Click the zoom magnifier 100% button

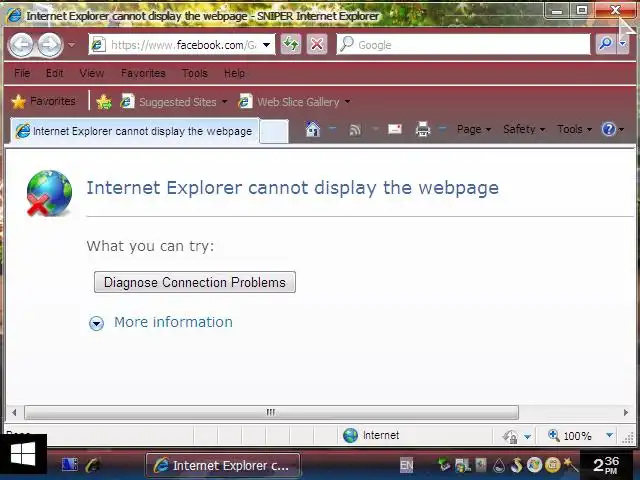(x=571, y=436)
